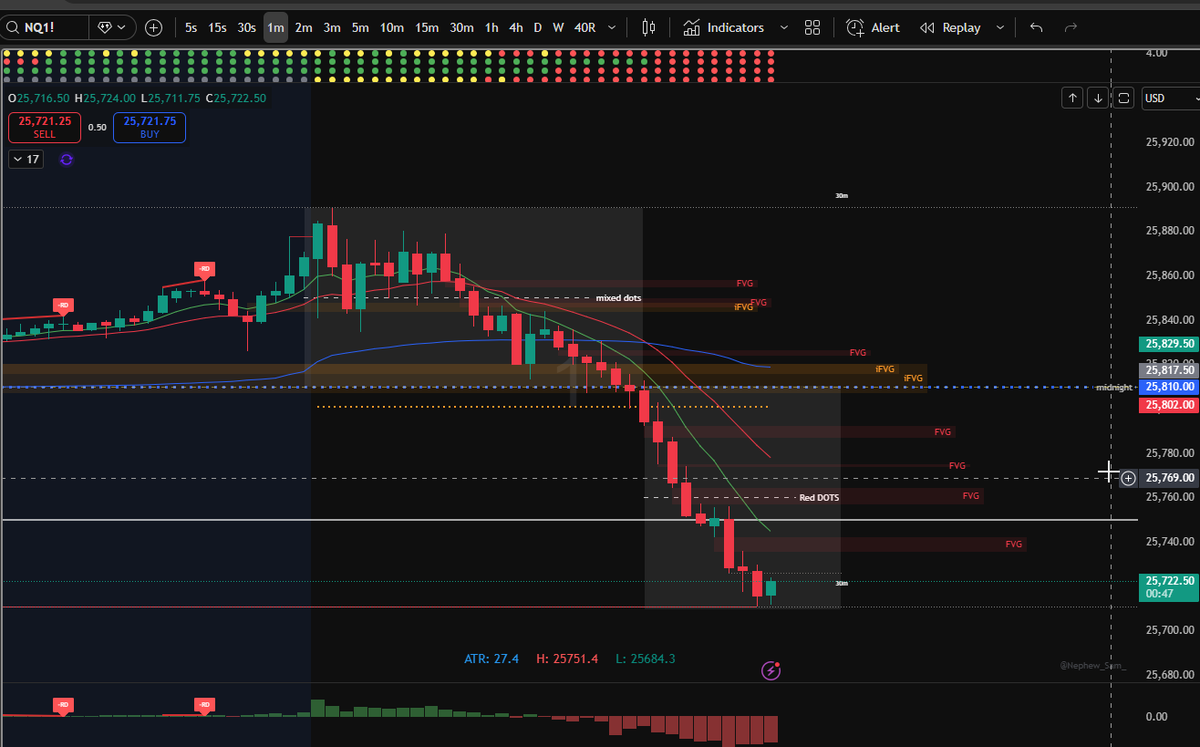Image resolution: width=1200 pixels, height=747 pixels.
Task: Click the 25,817.50 gray price label
Action: point(1170,370)
